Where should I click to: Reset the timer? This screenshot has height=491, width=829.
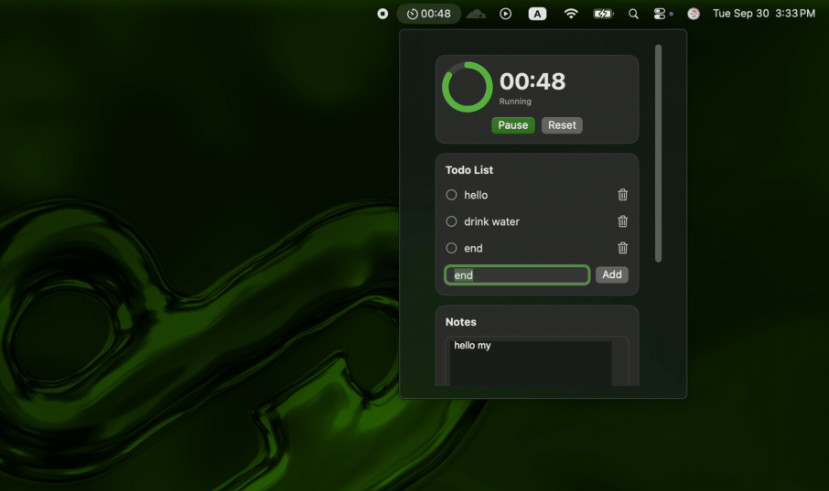561,125
